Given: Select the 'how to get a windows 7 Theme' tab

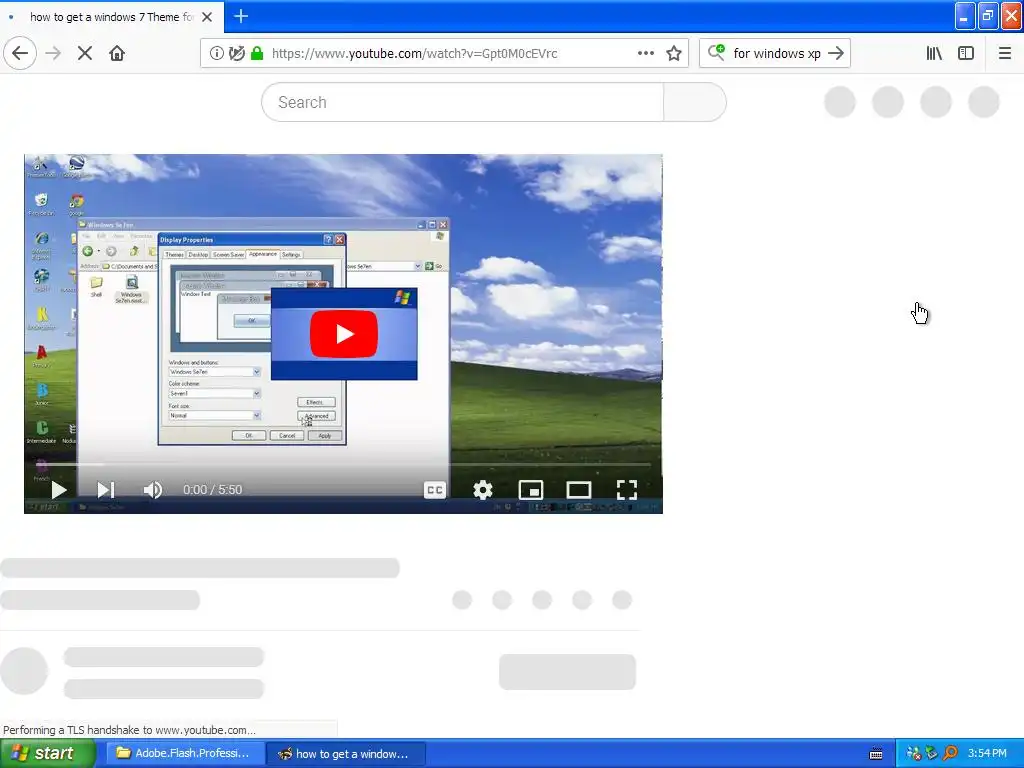Looking at the screenshot, I should tap(112, 17).
